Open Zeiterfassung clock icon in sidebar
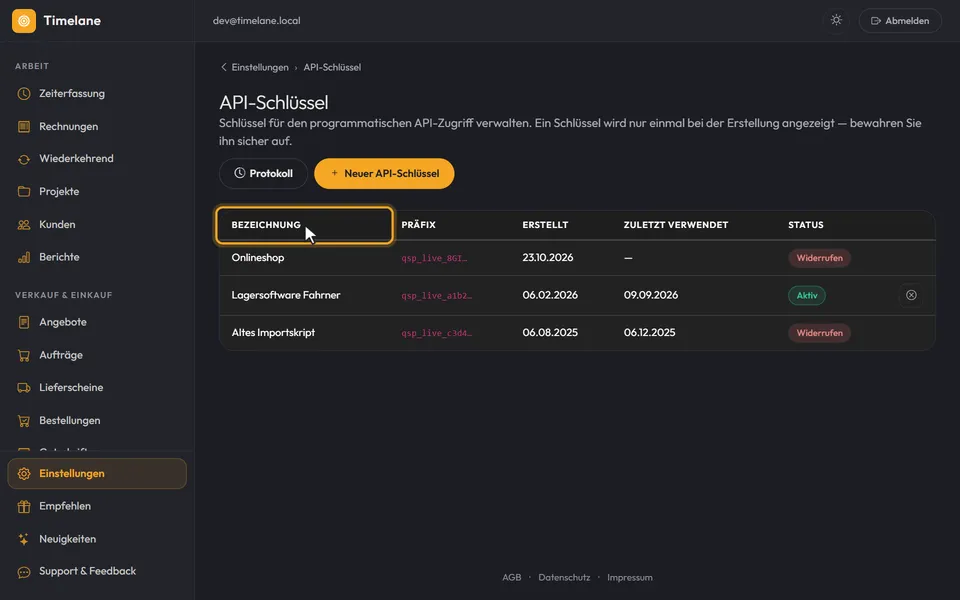The height and width of the screenshot is (600, 960). click(x=24, y=94)
